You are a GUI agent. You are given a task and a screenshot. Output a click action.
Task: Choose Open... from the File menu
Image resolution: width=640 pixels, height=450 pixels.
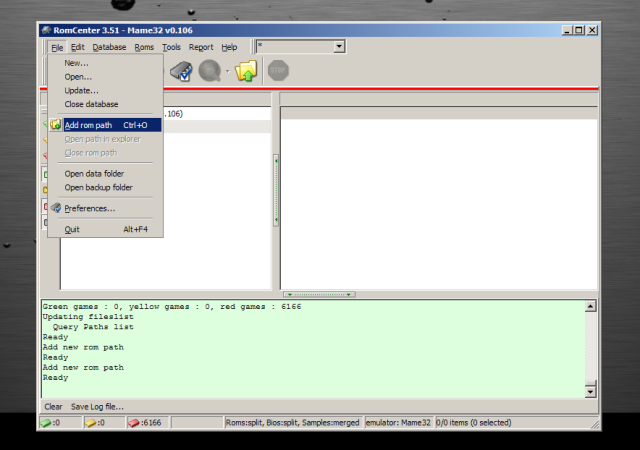pos(105,77)
